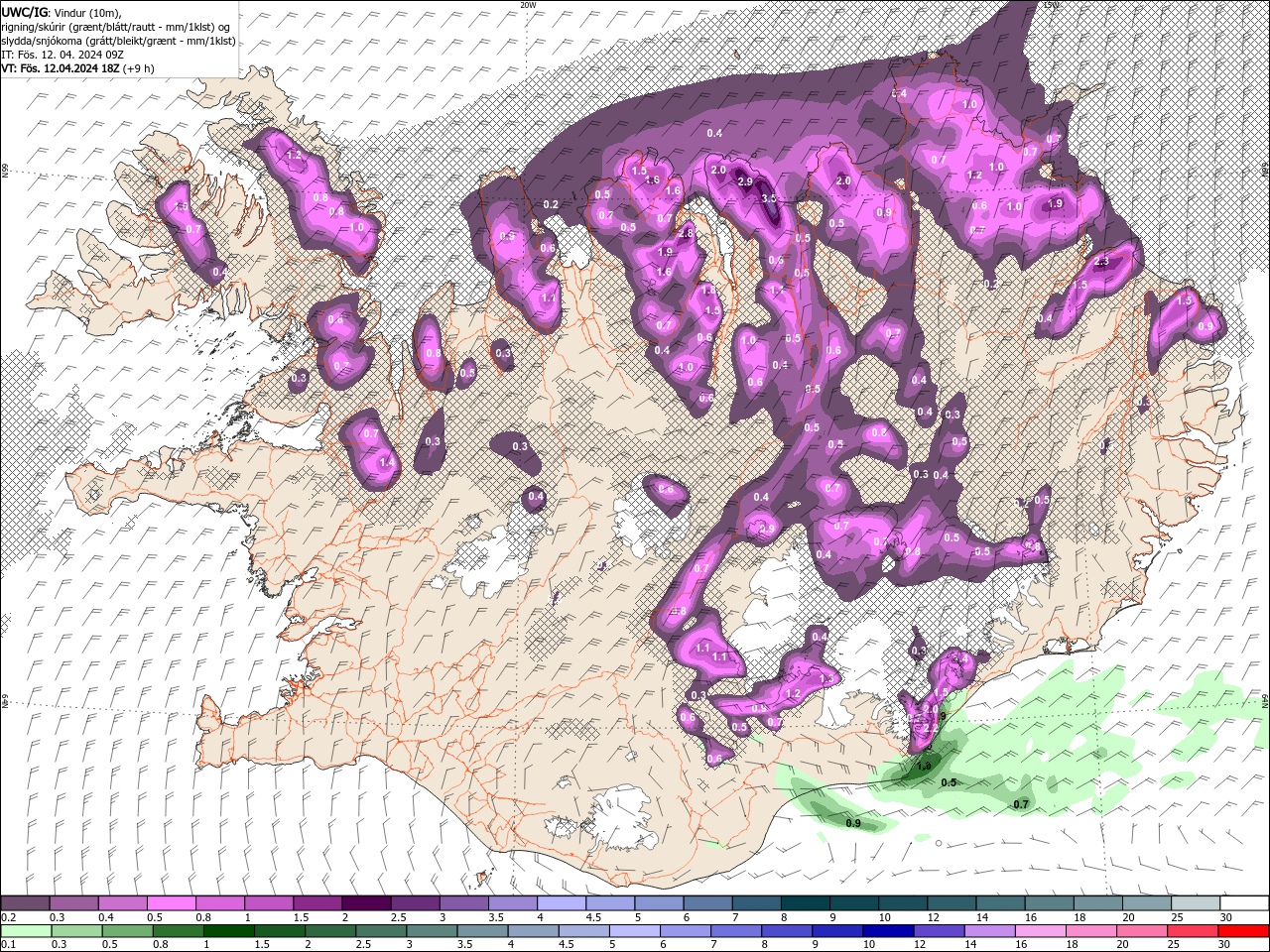Select the snow legend swatch between 1.5 and 2

(x=317, y=902)
